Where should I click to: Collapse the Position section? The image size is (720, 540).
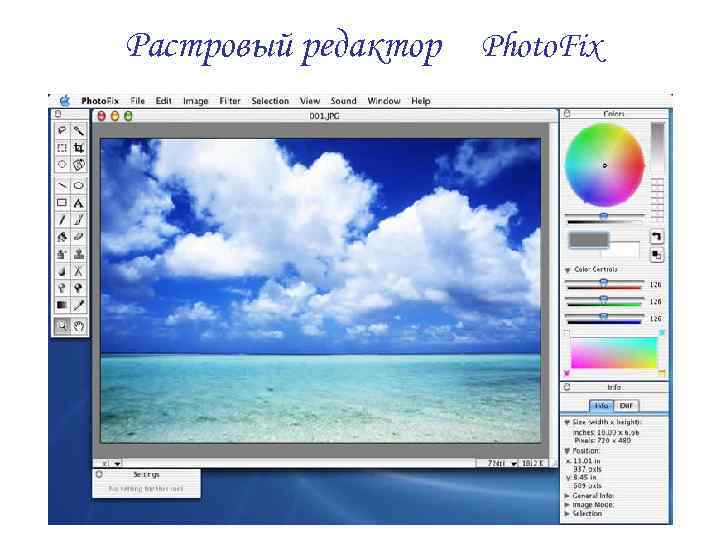pos(567,451)
